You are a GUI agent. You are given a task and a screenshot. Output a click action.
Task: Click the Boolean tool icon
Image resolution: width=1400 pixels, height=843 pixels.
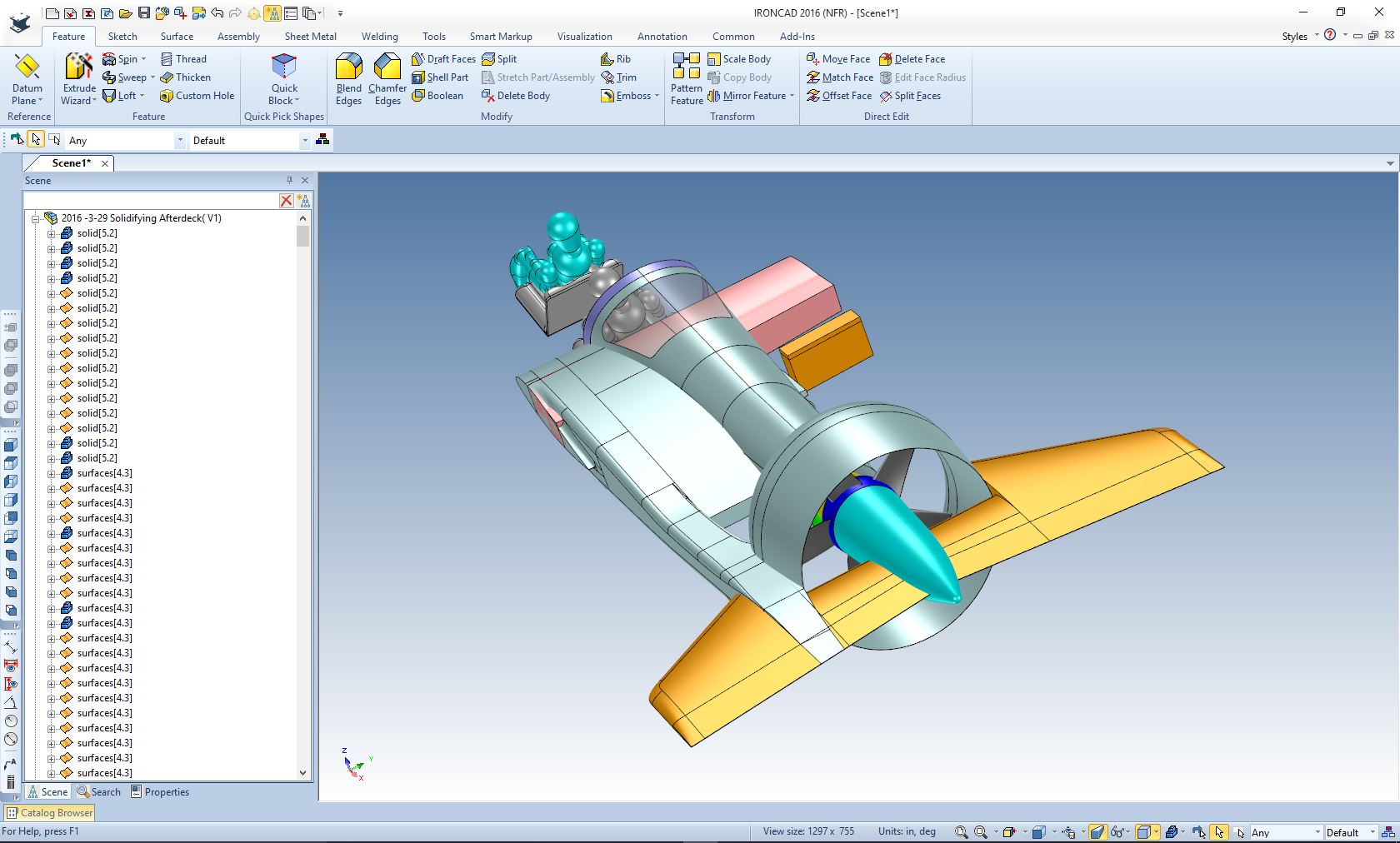point(418,96)
